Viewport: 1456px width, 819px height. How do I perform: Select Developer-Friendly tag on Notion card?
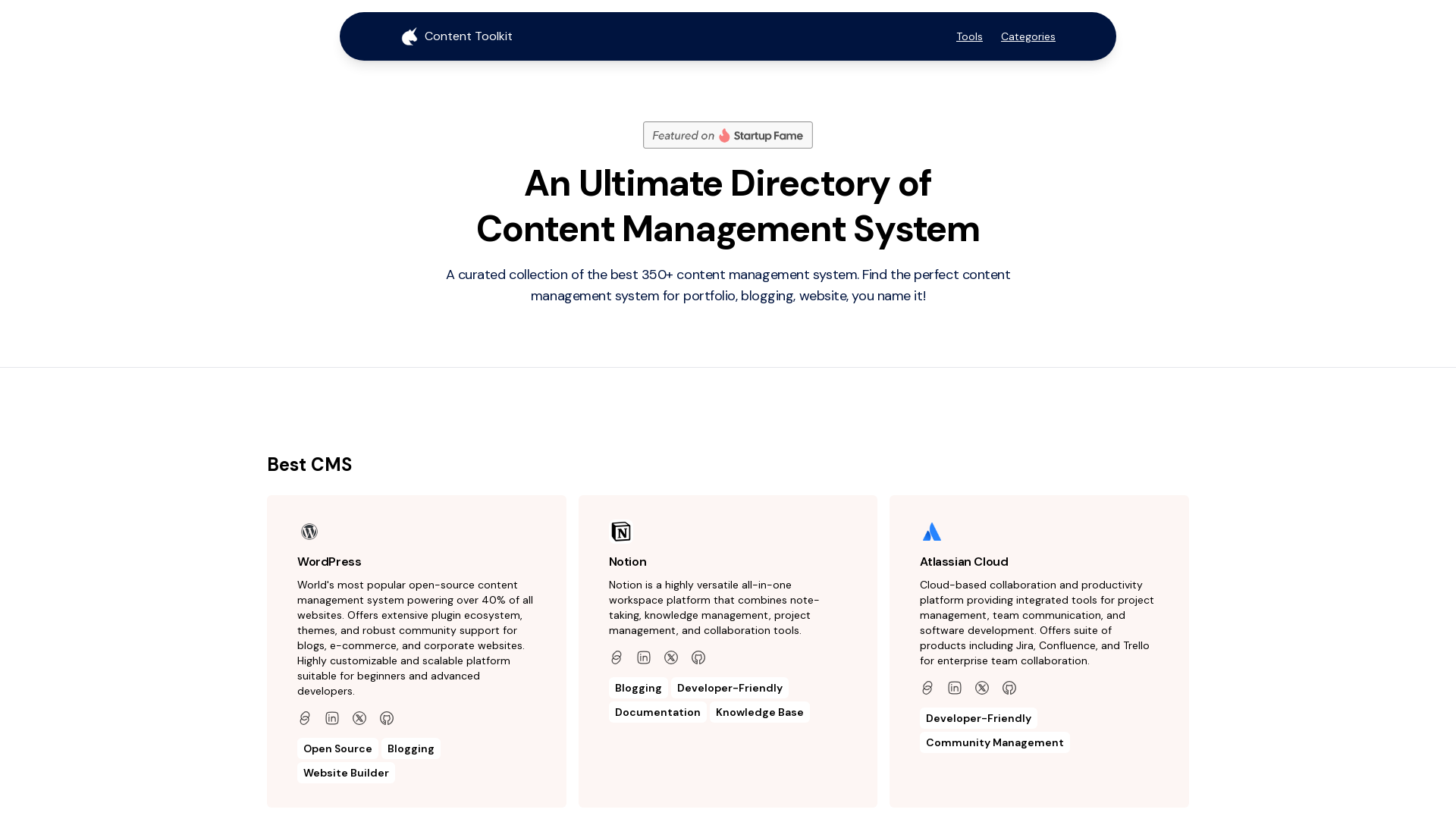(x=730, y=688)
